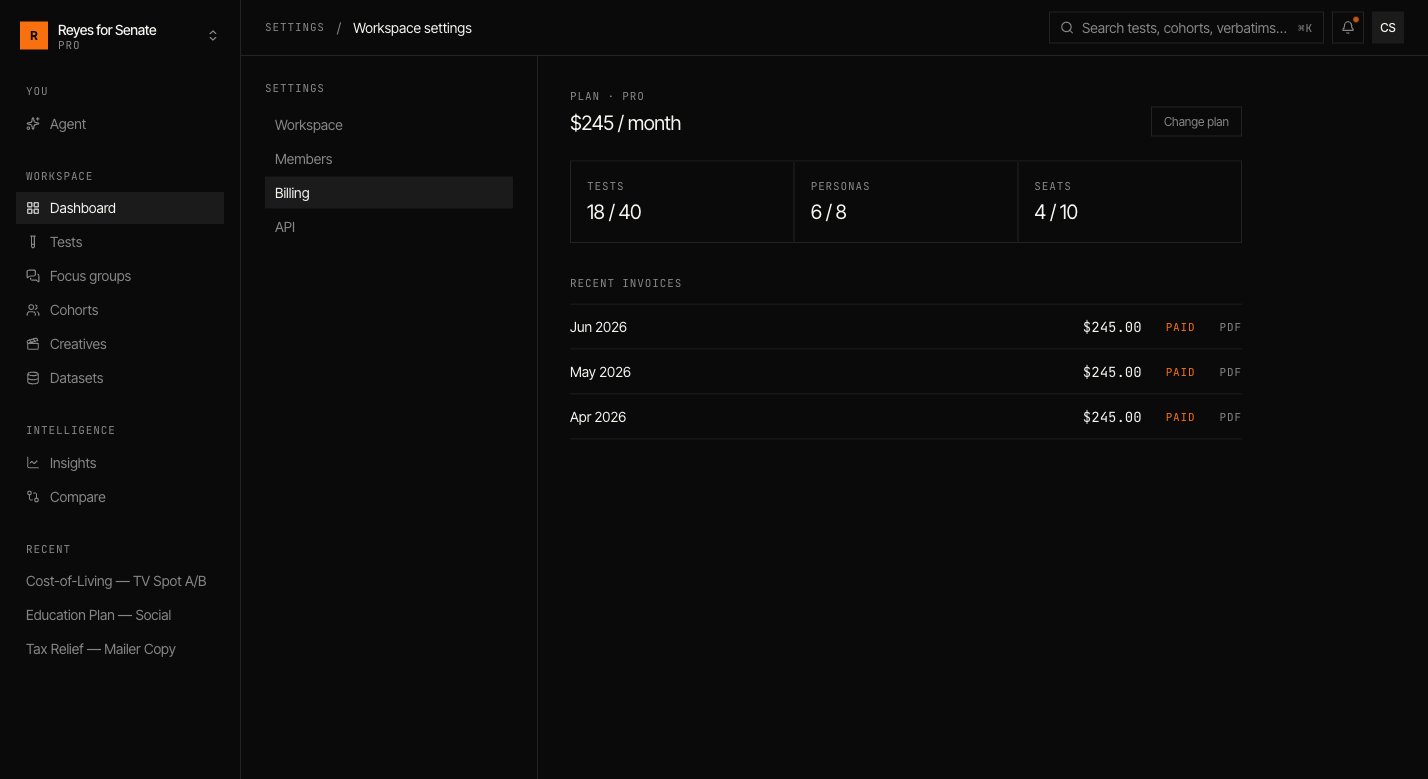Download the Apr 2026 invoice PDF
The height and width of the screenshot is (779, 1428).
click(x=1230, y=417)
